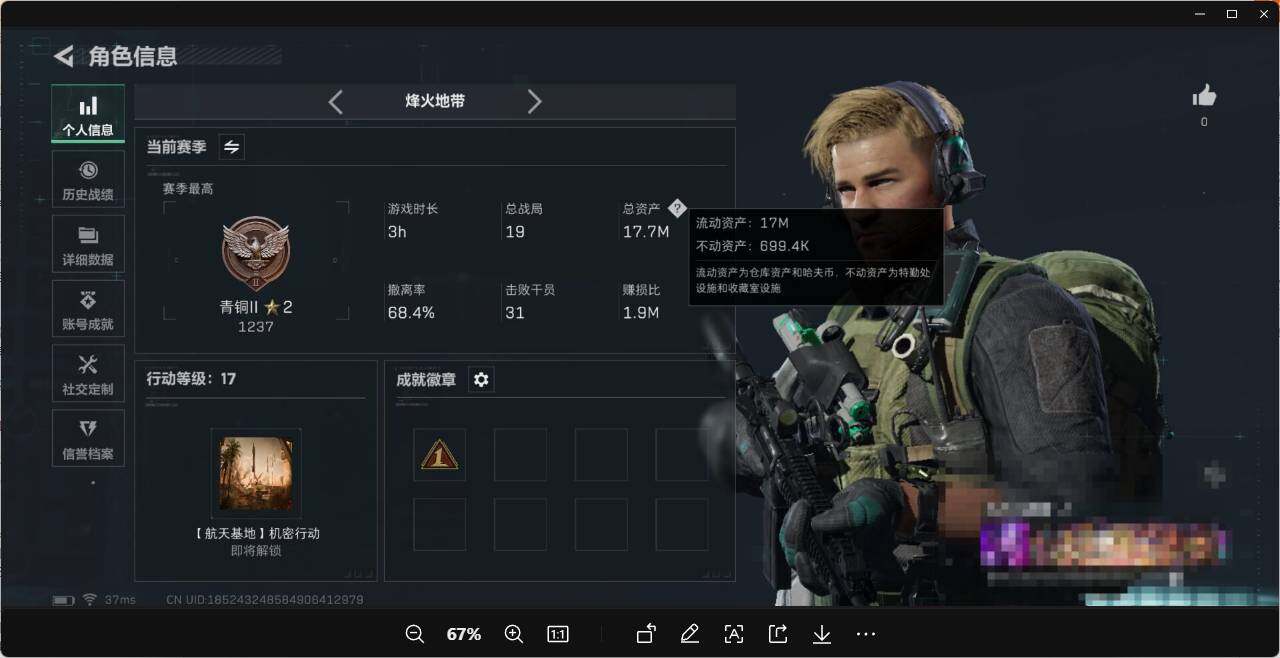Screen dimensions: 1280x658
Task: Open 详细数据 statistics panel
Action: tap(88, 244)
